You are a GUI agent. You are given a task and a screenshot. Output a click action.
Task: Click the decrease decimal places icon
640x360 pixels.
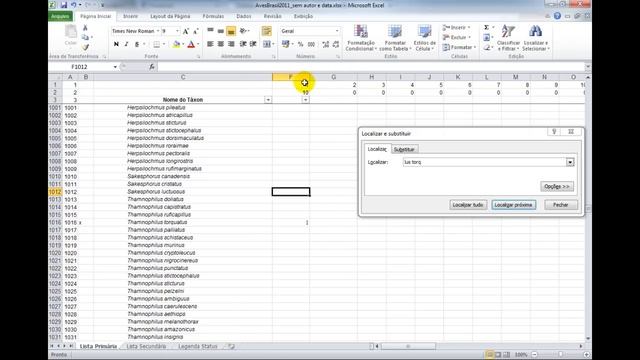(x=336, y=44)
